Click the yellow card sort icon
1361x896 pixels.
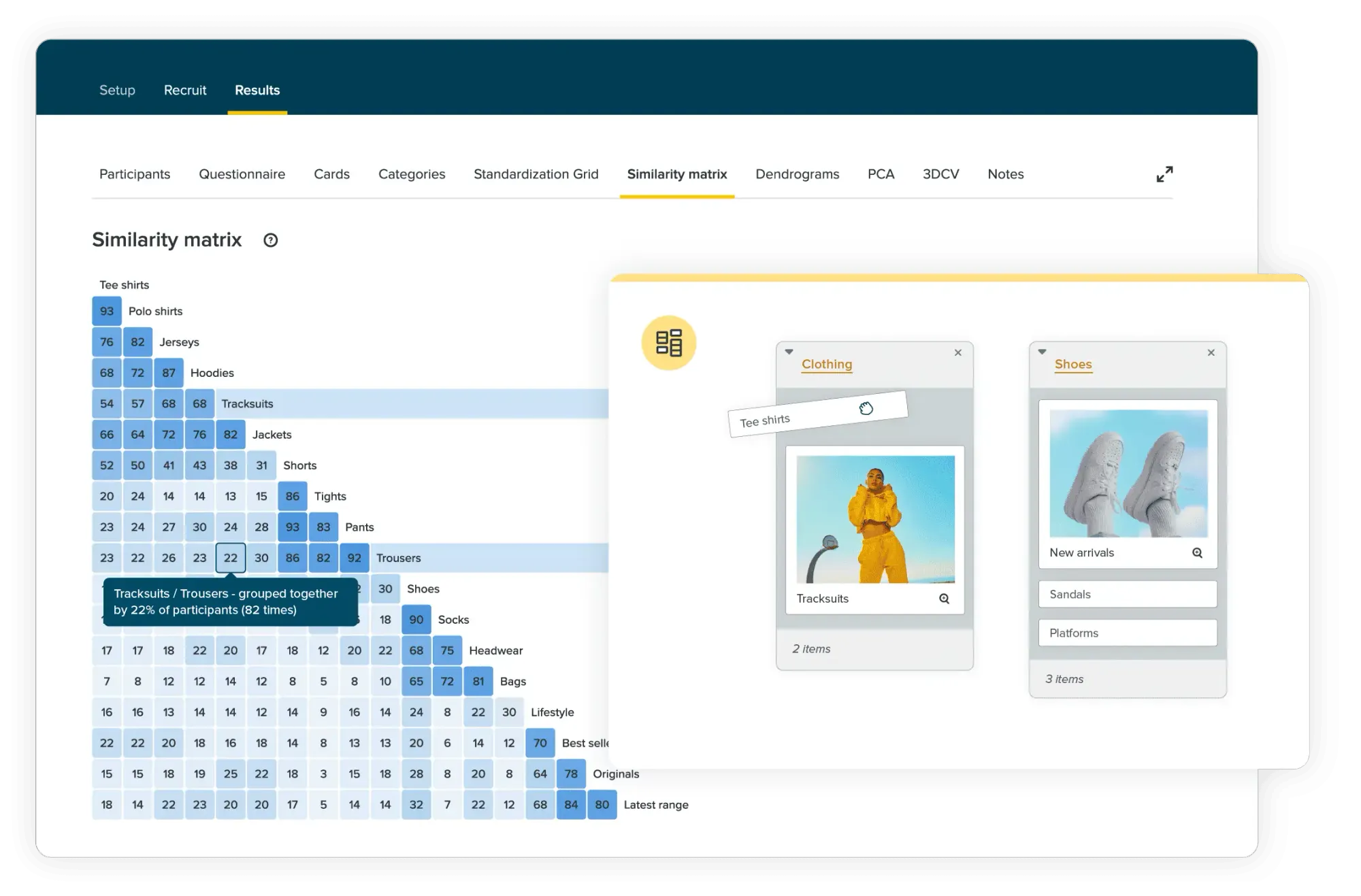[x=668, y=343]
